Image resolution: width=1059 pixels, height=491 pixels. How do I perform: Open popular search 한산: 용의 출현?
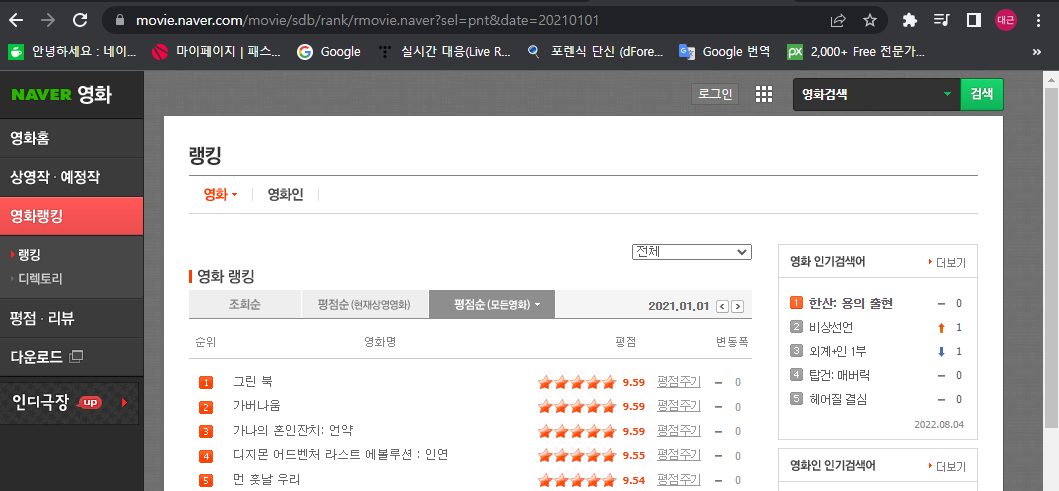point(851,303)
